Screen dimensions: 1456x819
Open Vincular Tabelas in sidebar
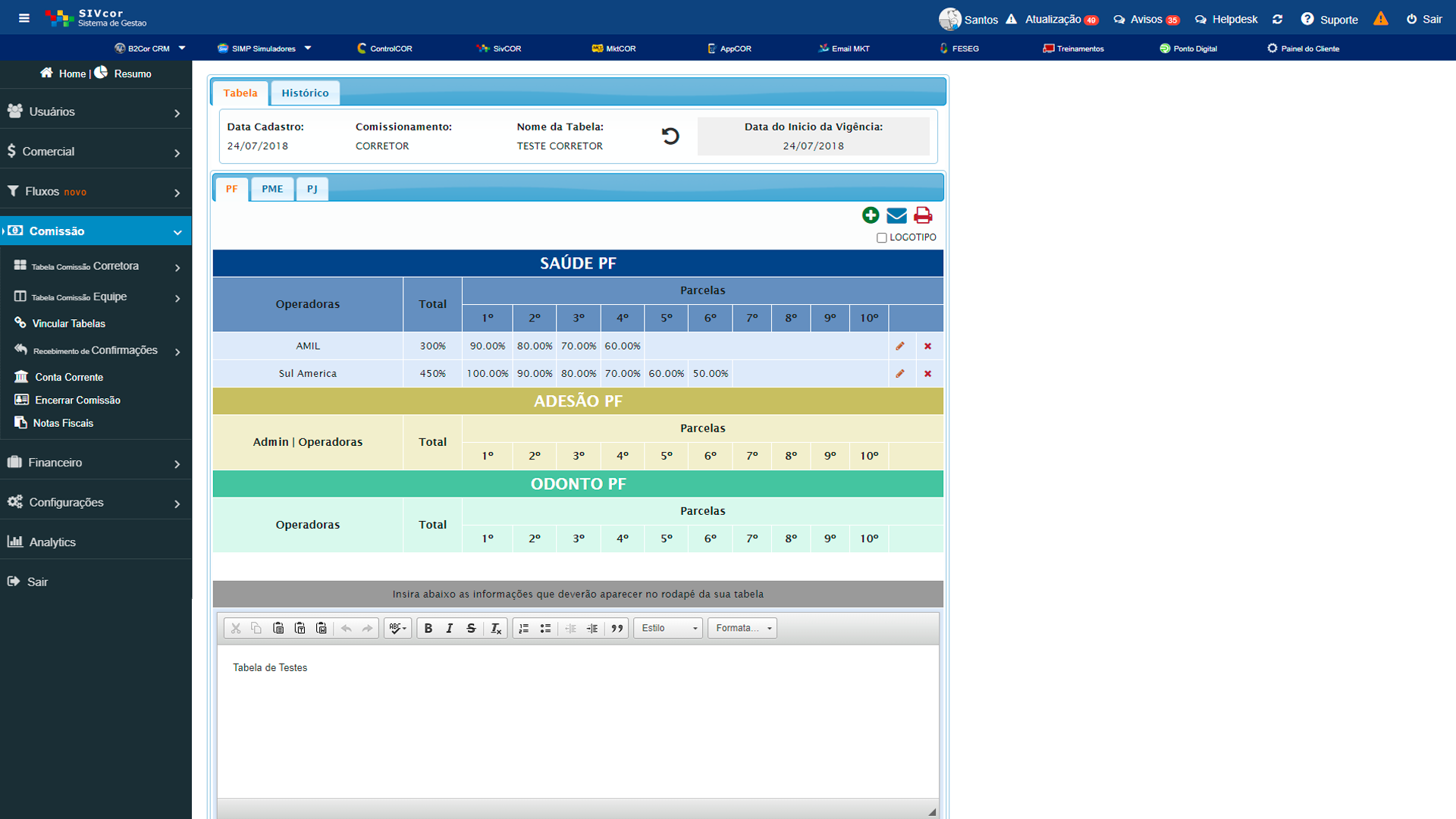(x=69, y=324)
